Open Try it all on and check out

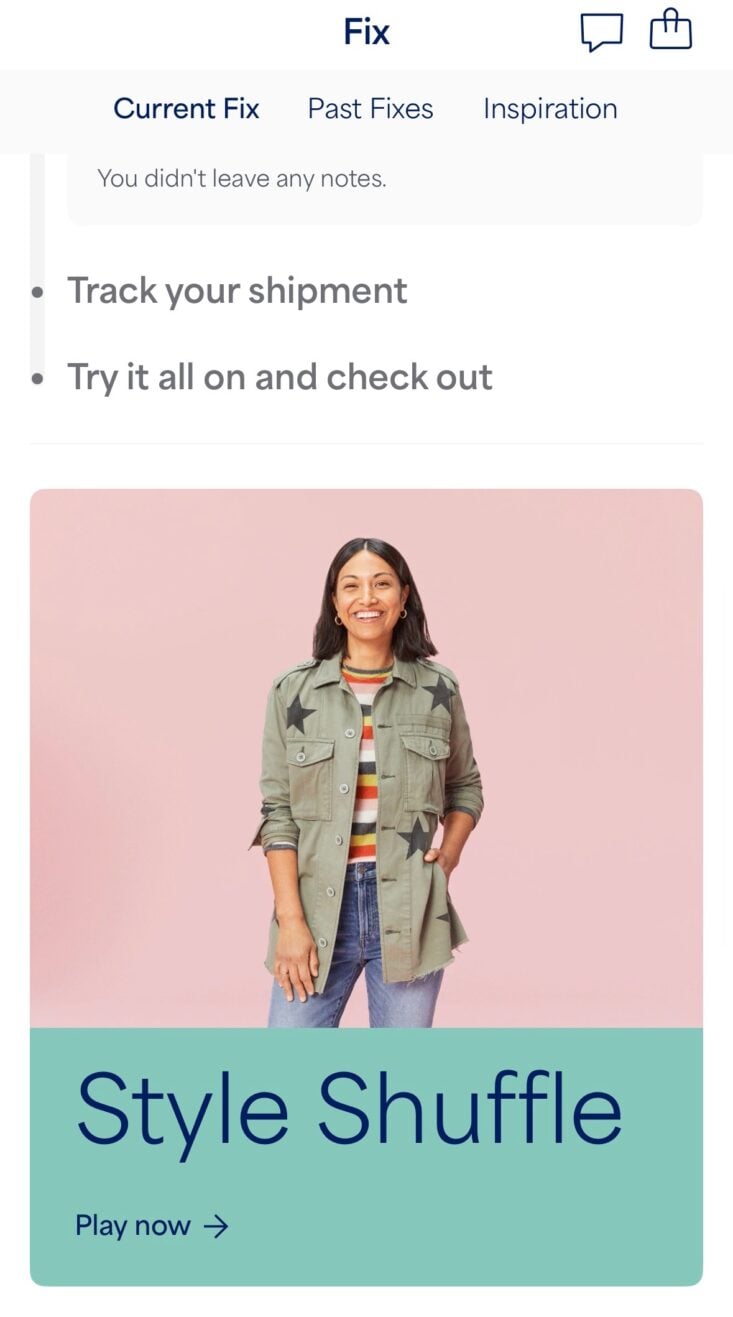click(280, 377)
